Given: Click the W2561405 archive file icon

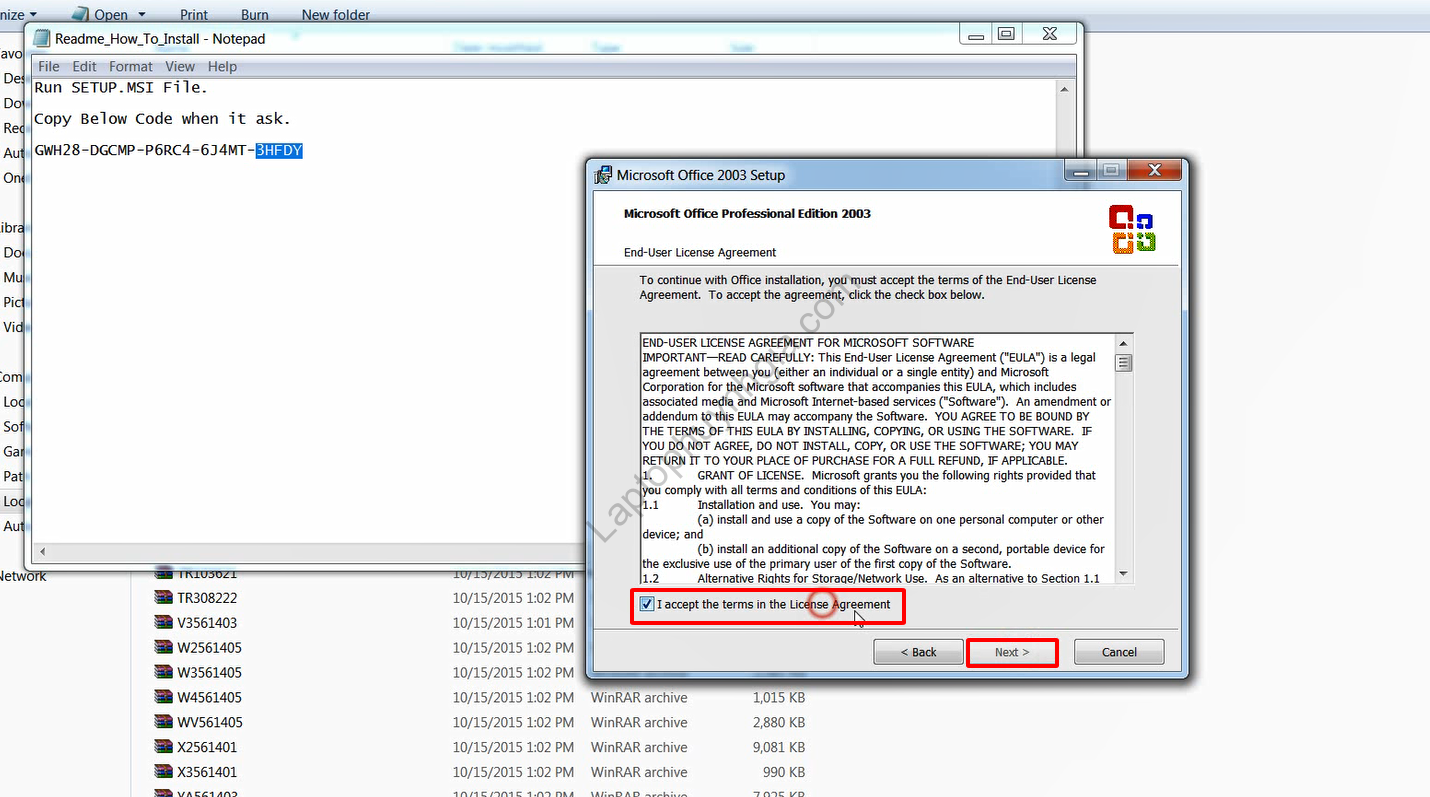Looking at the screenshot, I should pyautogui.click(x=163, y=648).
